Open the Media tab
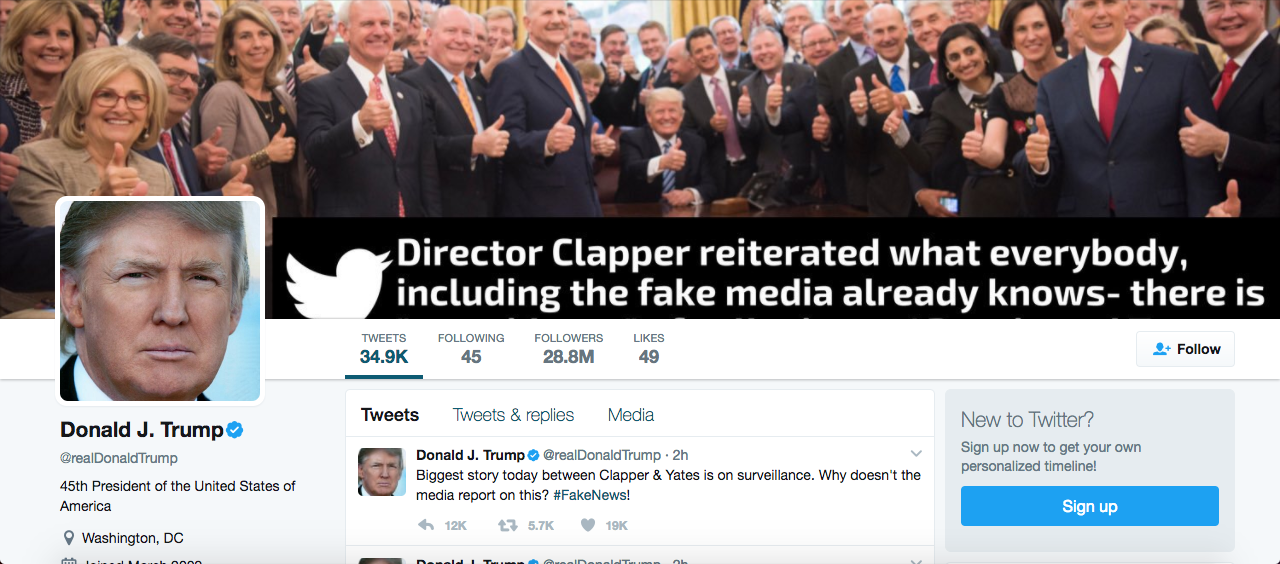The width and height of the screenshot is (1280, 564). click(631, 415)
